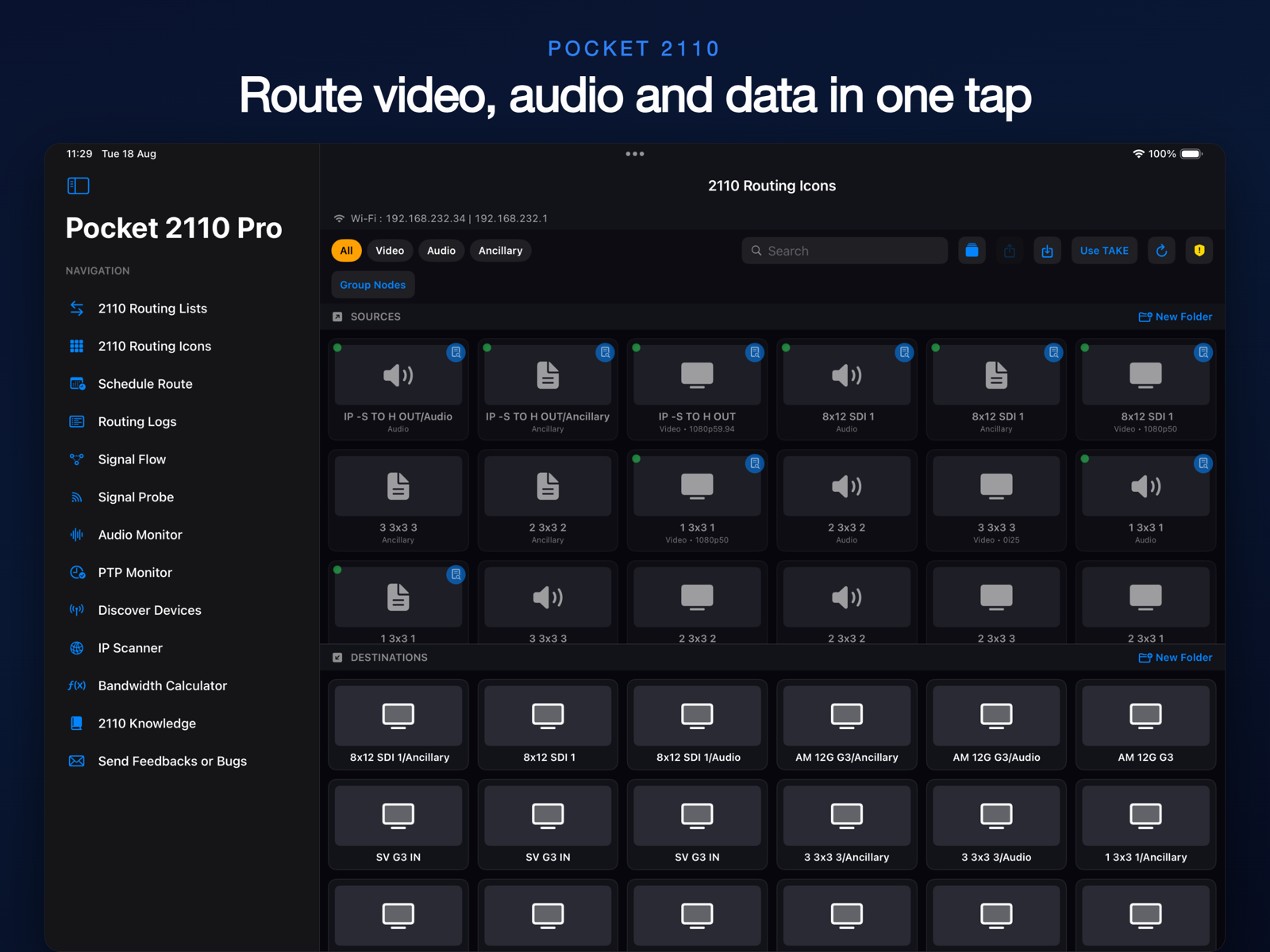Viewport: 1270px width, 952px height.
Task: Click the refresh toolbar icon
Action: [x=1161, y=251]
